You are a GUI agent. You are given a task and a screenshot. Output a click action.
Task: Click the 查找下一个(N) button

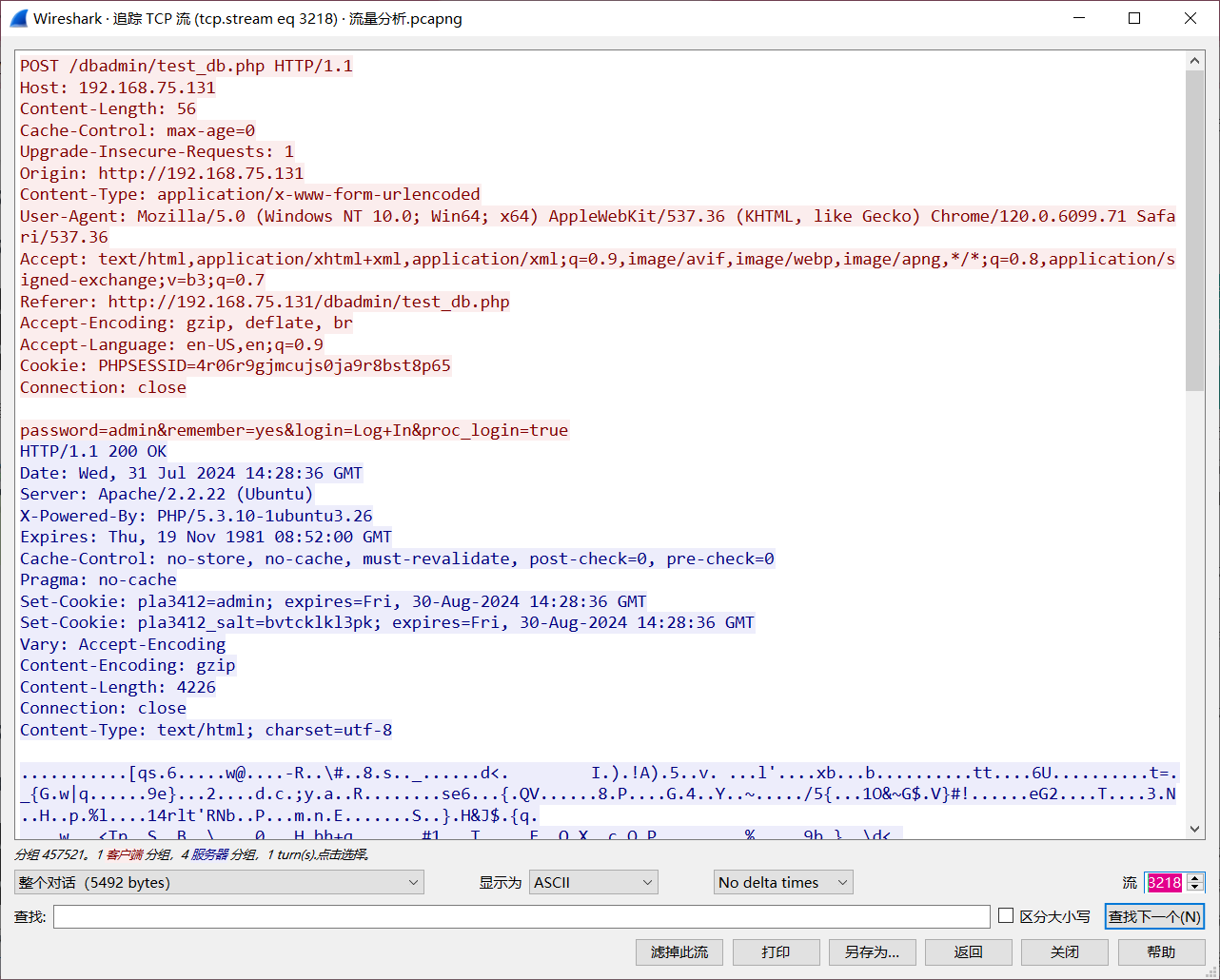1154,916
